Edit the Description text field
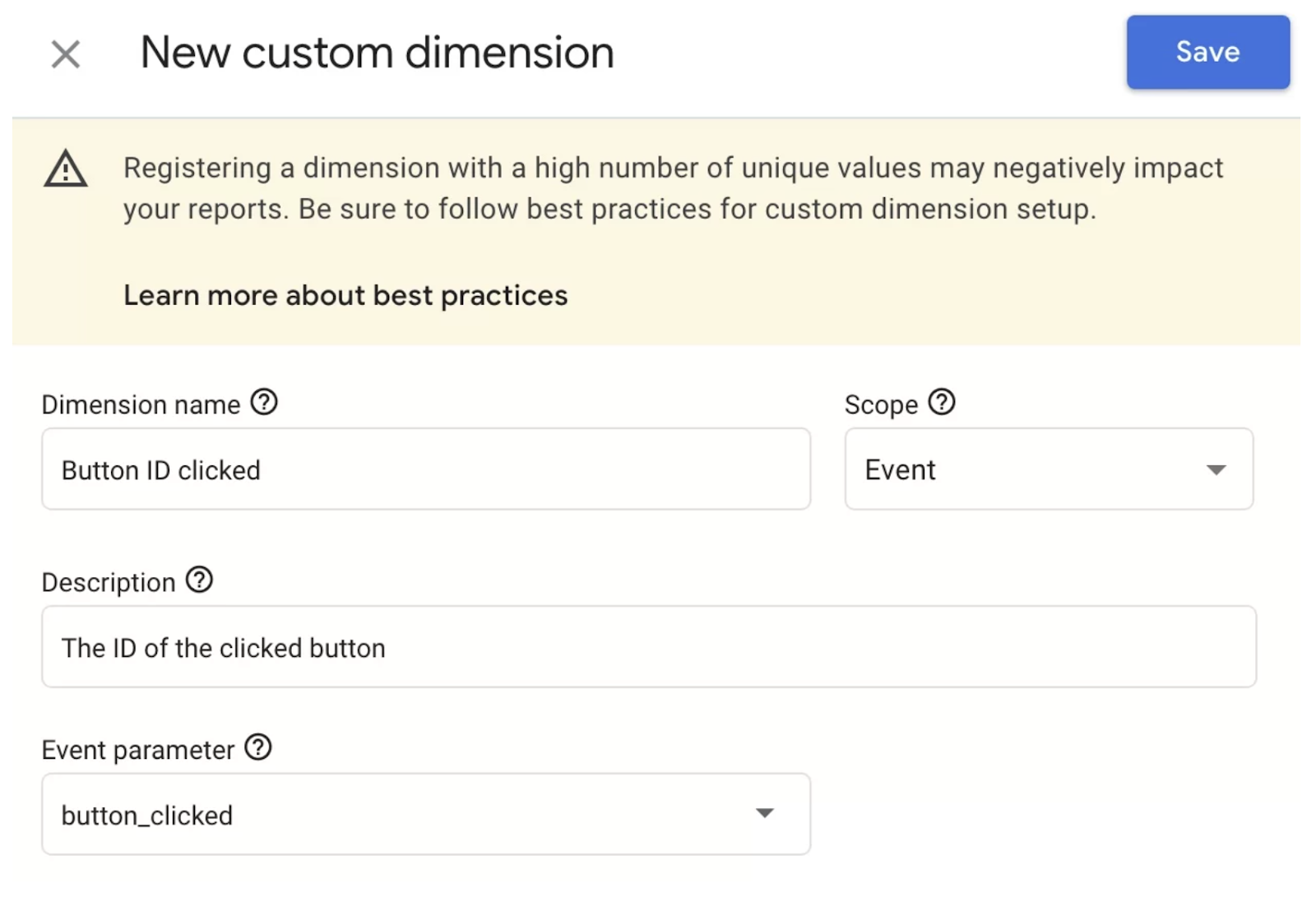Image resolution: width=1316 pixels, height=906 pixels. coord(648,648)
